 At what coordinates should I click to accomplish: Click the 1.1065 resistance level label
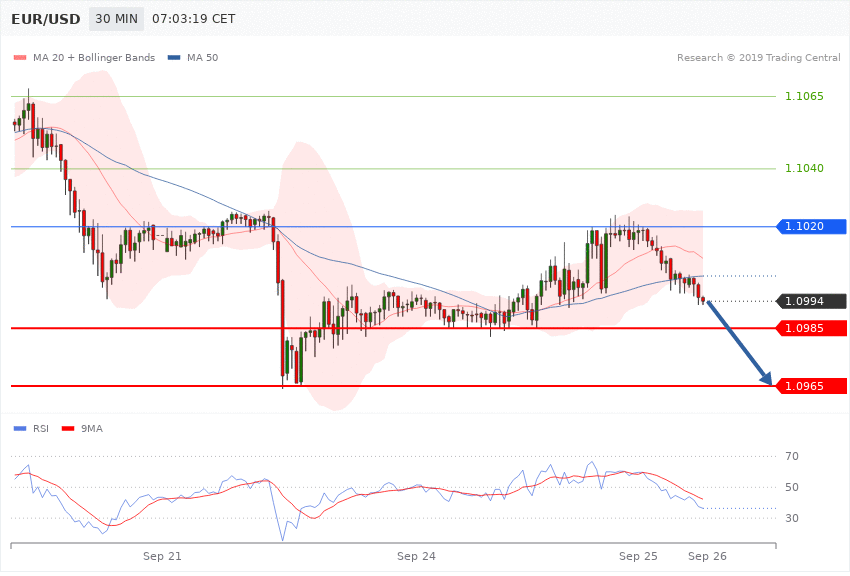(x=804, y=96)
